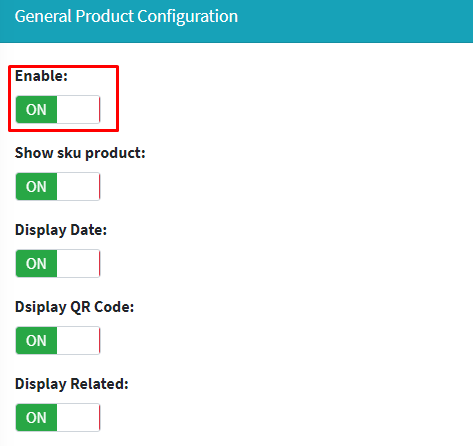Viewport: 473px width, 446px height.
Task: Click the white handle of Show sku product switch
Action: 78,186
